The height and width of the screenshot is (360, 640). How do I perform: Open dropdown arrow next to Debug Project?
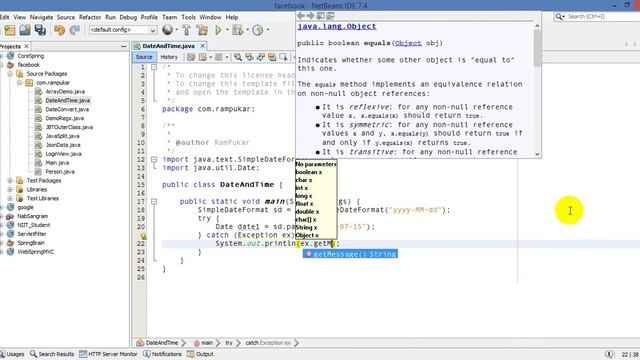coord(247,30)
